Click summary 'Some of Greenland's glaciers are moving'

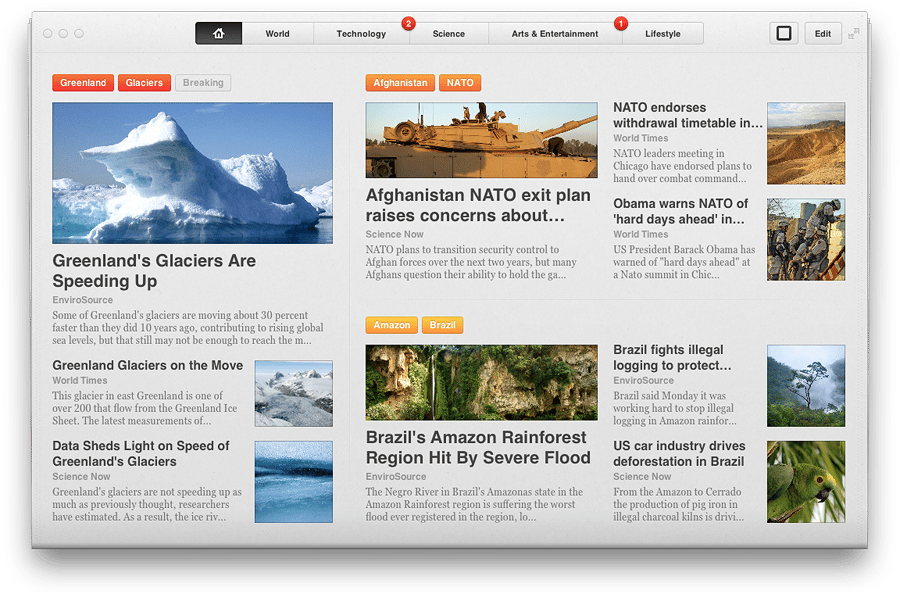click(x=188, y=328)
